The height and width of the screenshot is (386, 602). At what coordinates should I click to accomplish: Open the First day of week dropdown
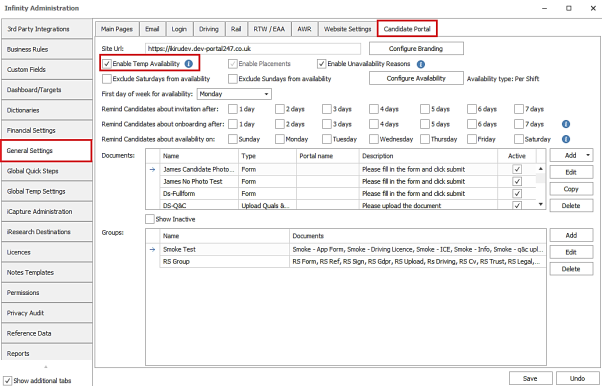(x=266, y=94)
